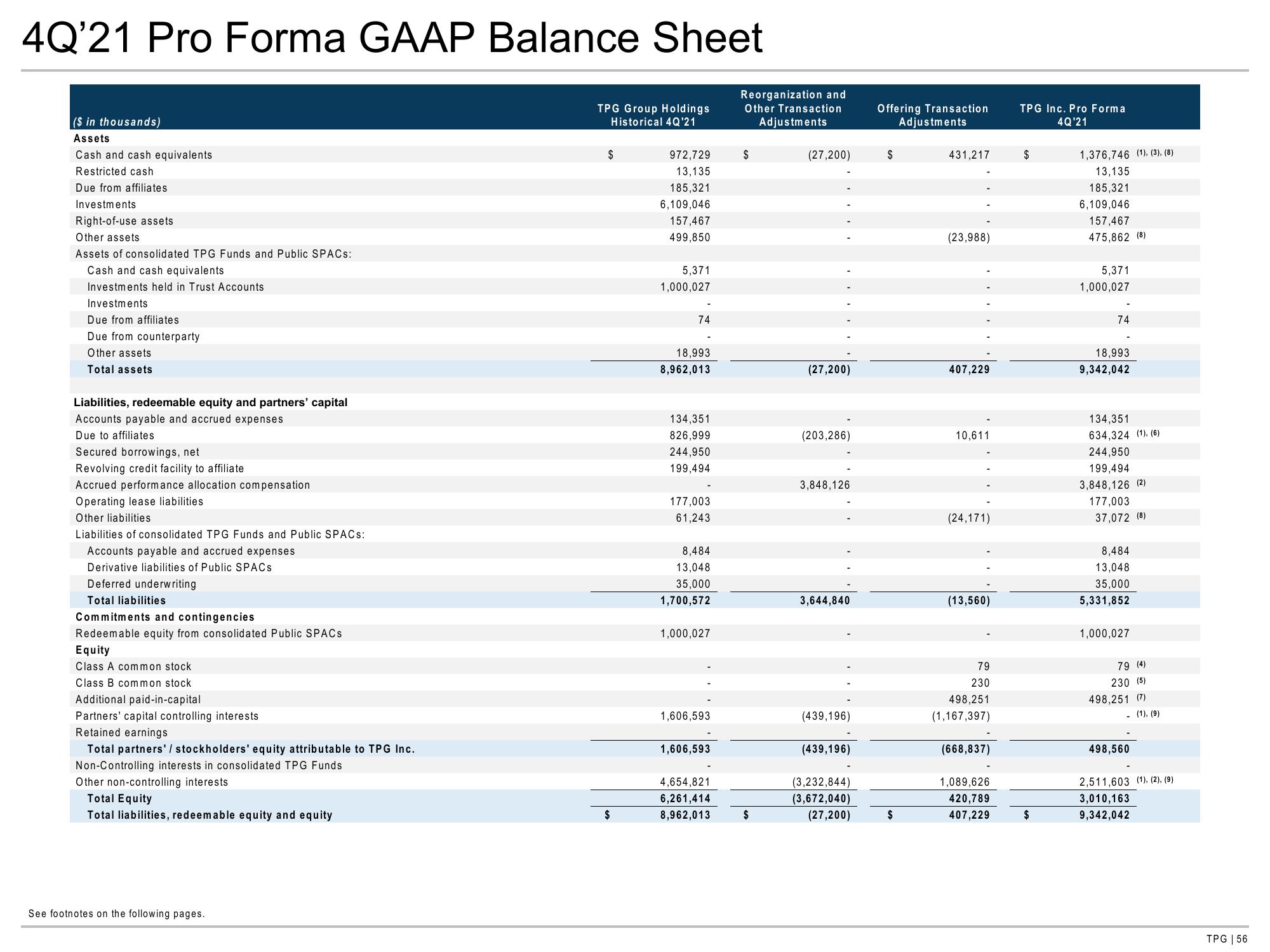
Task: Click the historical value 18,993 for Other assets
Action: [x=692, y=353]
